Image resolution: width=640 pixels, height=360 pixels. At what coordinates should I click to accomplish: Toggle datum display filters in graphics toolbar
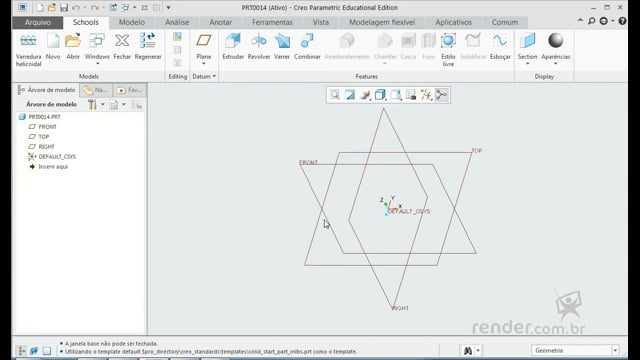coord(426,95)
